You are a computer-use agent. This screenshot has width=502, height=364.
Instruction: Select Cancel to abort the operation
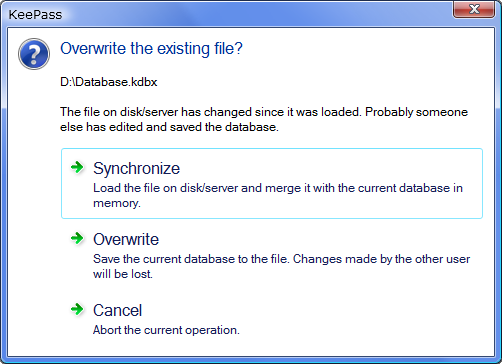coord(272,319)
